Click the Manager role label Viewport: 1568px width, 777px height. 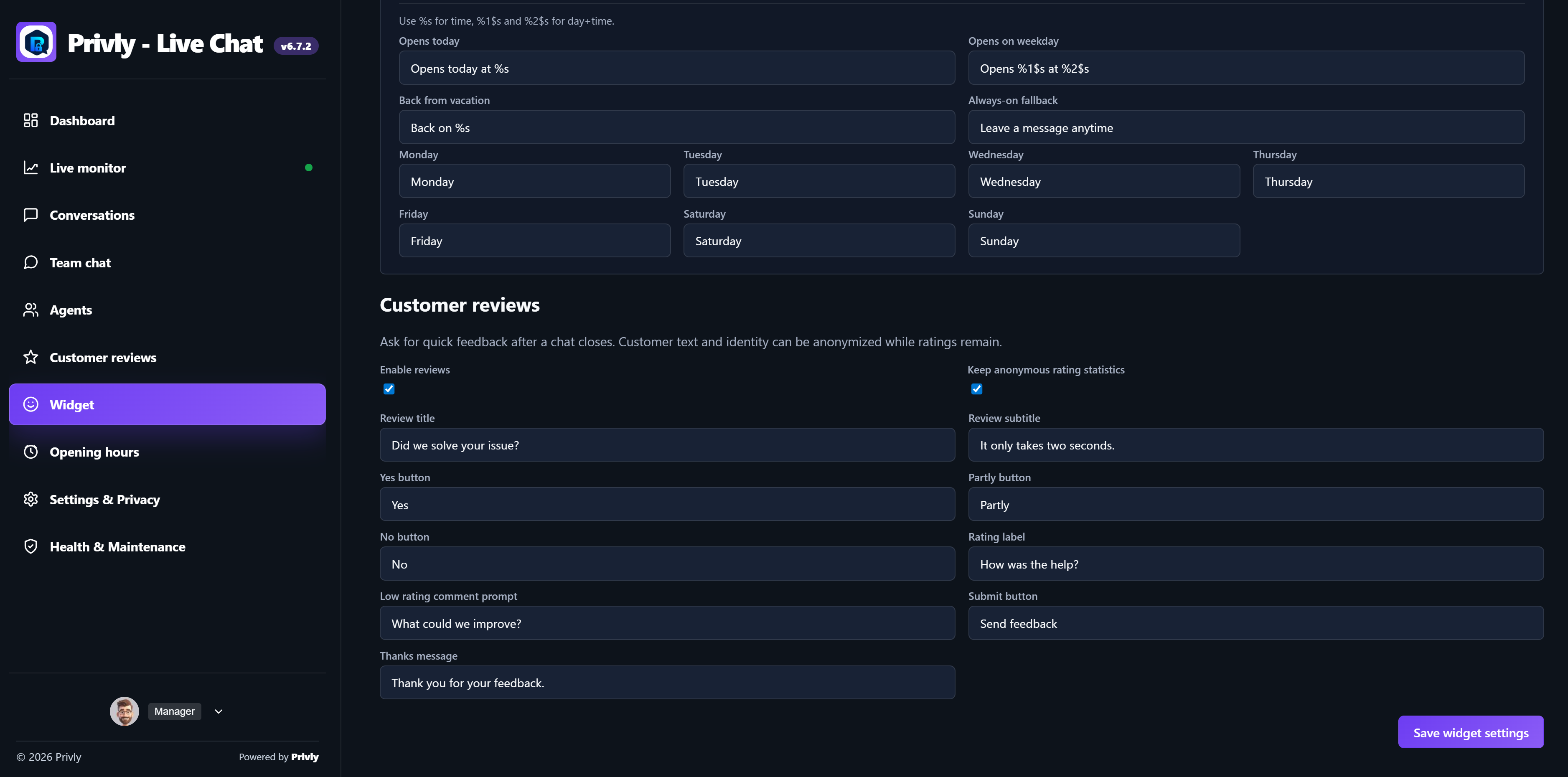pyautogui.click(x=175, y=711)
